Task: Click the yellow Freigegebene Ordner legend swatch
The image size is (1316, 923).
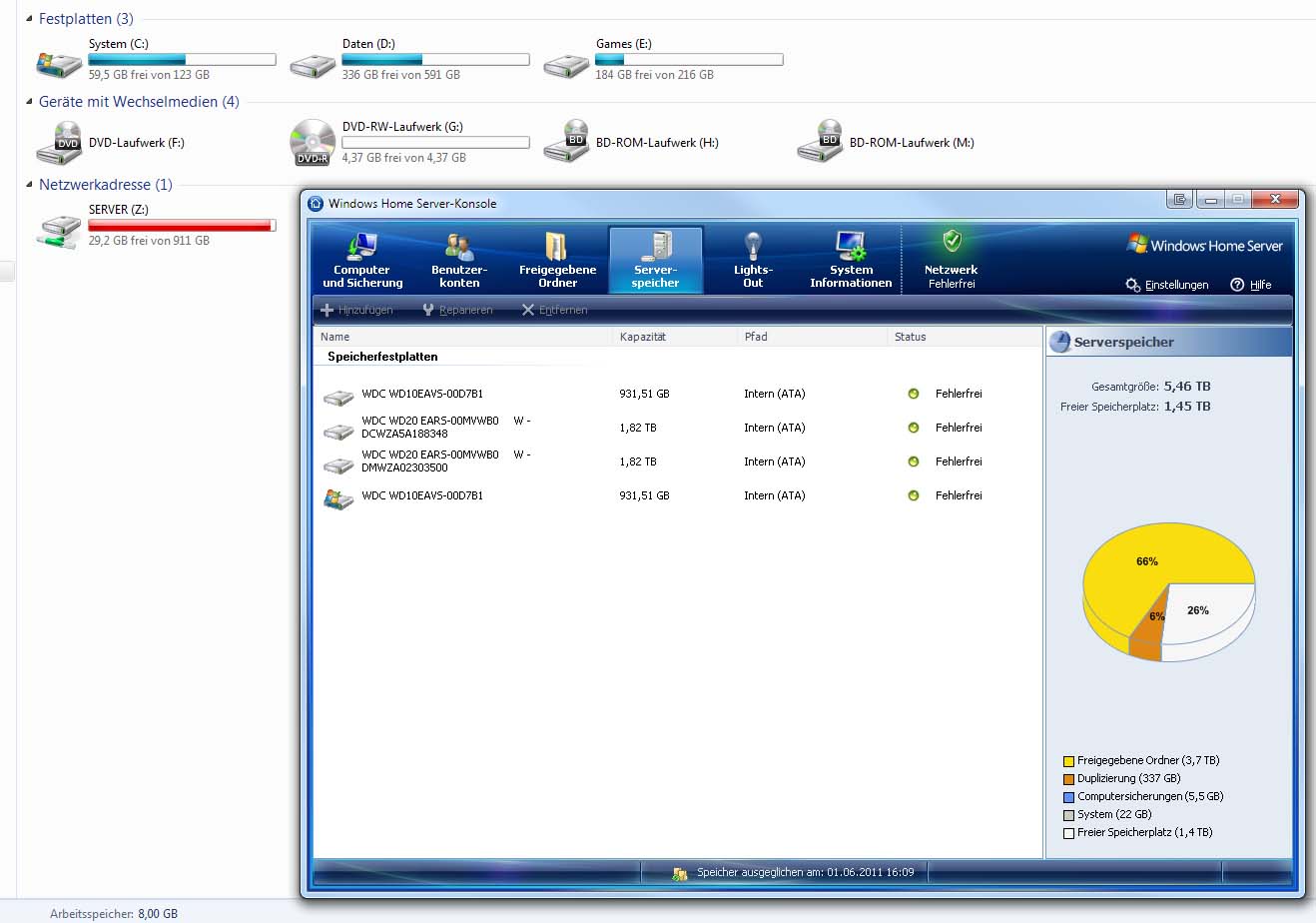Action: tap(1068, 761)
